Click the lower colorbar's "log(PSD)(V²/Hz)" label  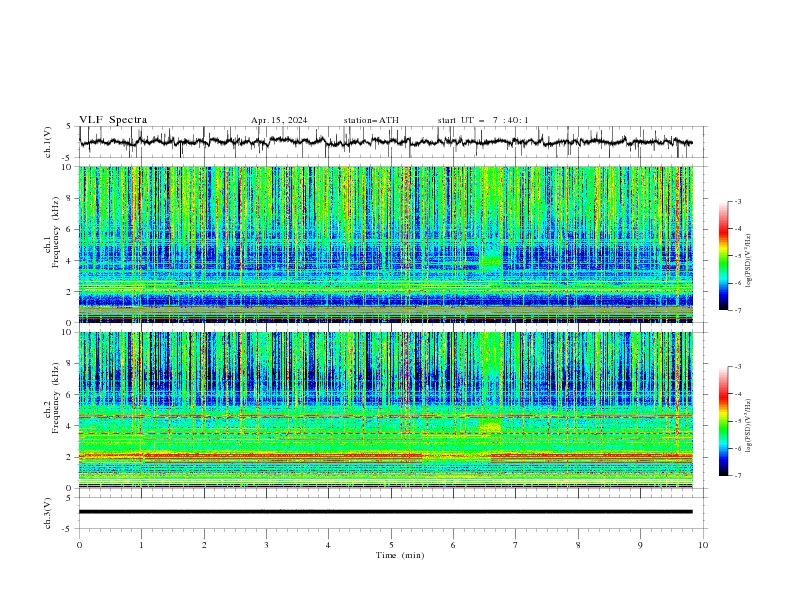tap(749, 426)
